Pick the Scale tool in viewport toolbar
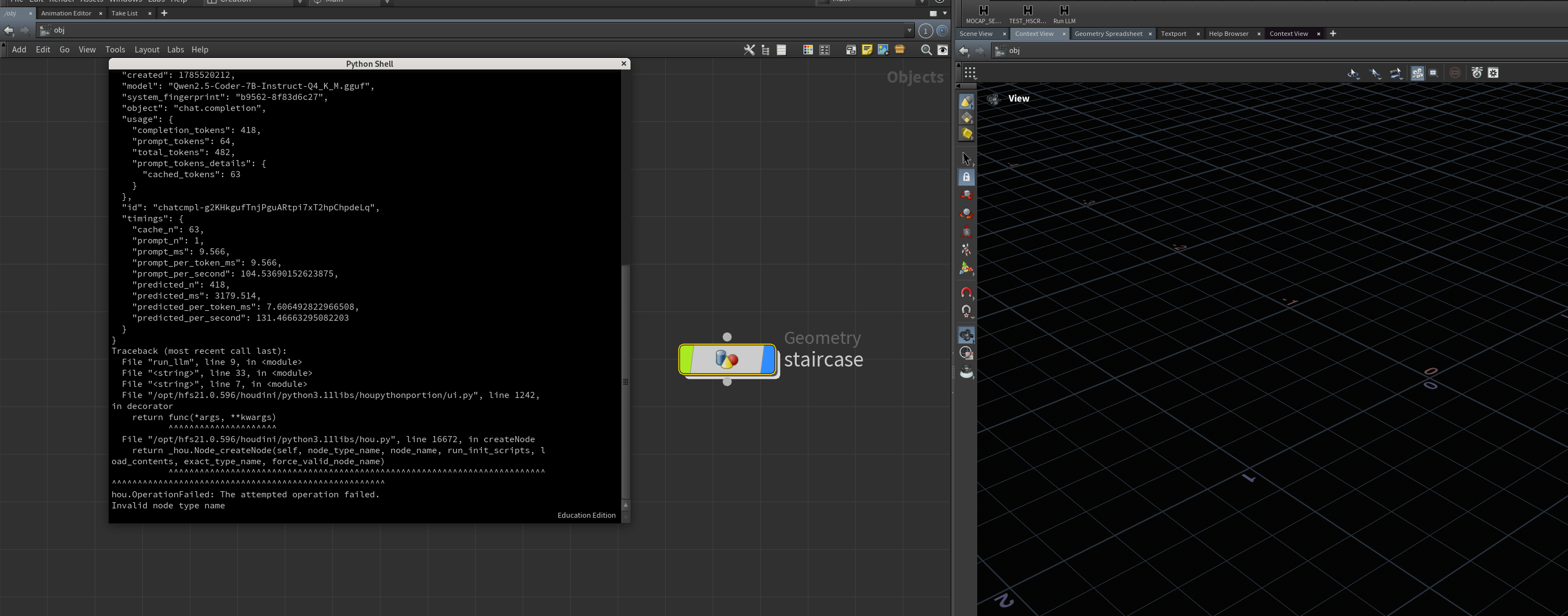Screen dimensions: 1568x616 [x=966, y=232]
